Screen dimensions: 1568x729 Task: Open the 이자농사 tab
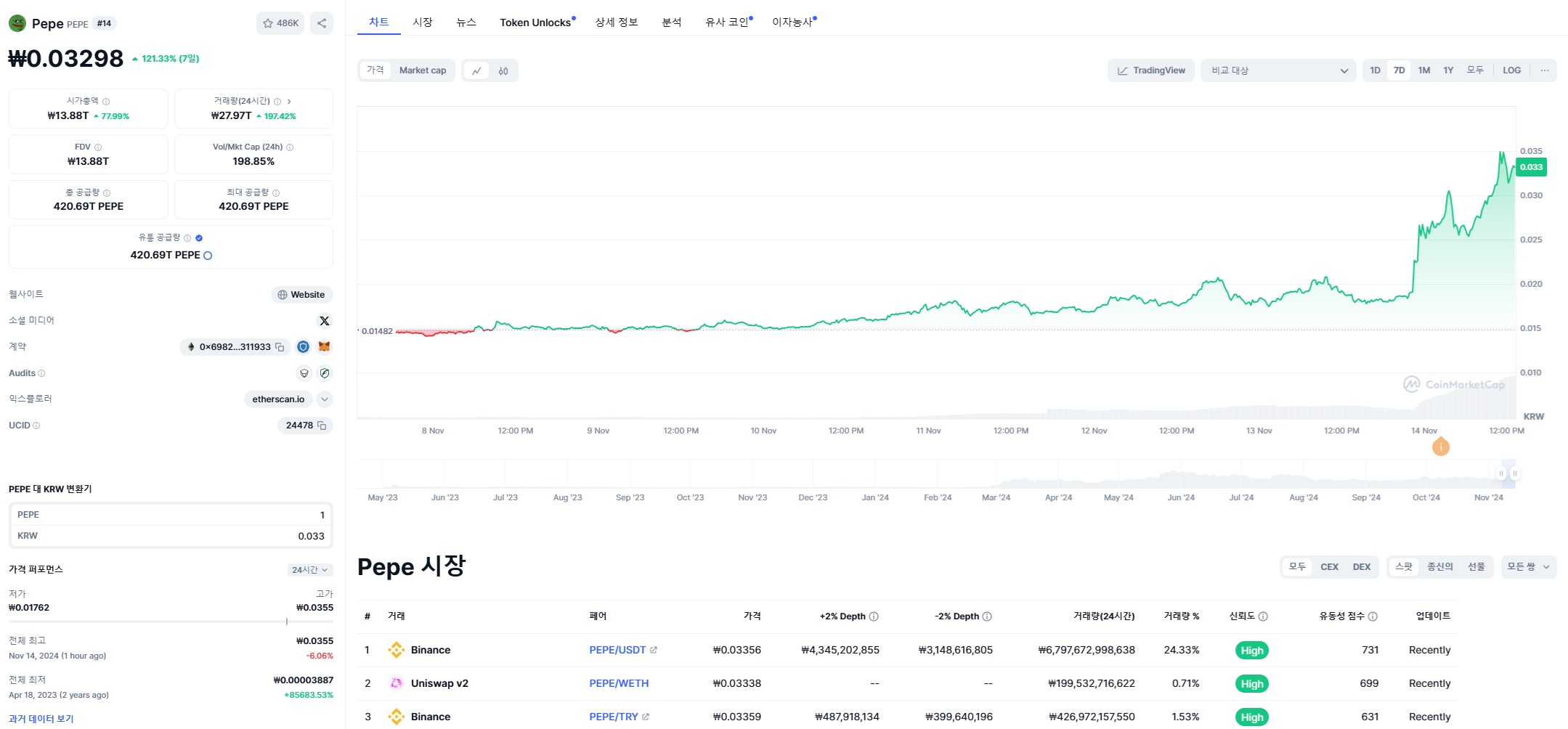pos(792,22)
